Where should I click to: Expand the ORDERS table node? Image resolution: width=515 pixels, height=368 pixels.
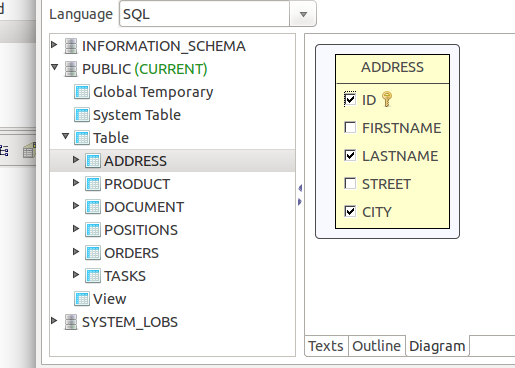click(76, 251)
